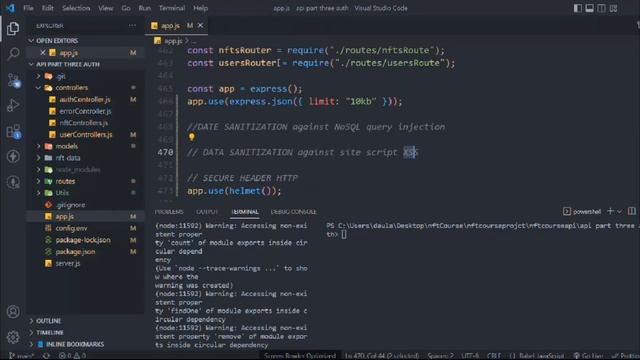This screenshot has height=360, width=640.
Task: Switch to the DEBUG CONSOLE tab
Action: click(x=293, y=211)
